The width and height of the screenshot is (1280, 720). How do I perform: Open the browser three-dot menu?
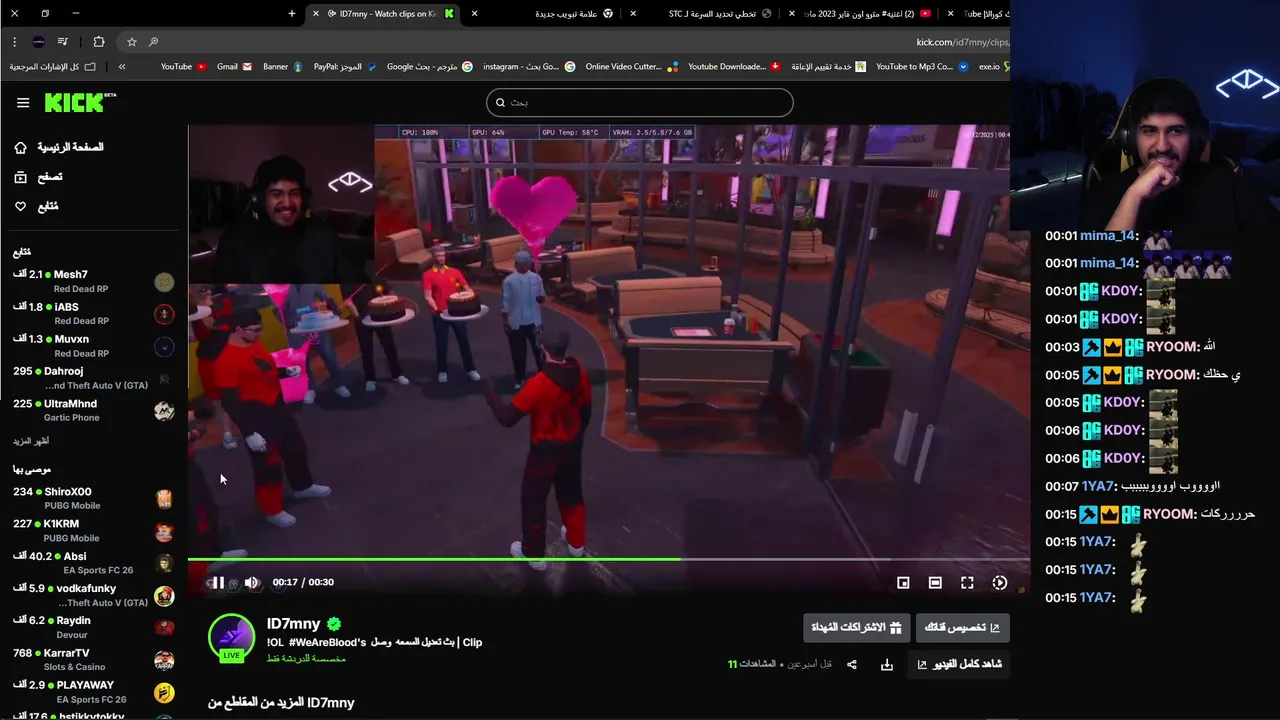tap(14, 42)
